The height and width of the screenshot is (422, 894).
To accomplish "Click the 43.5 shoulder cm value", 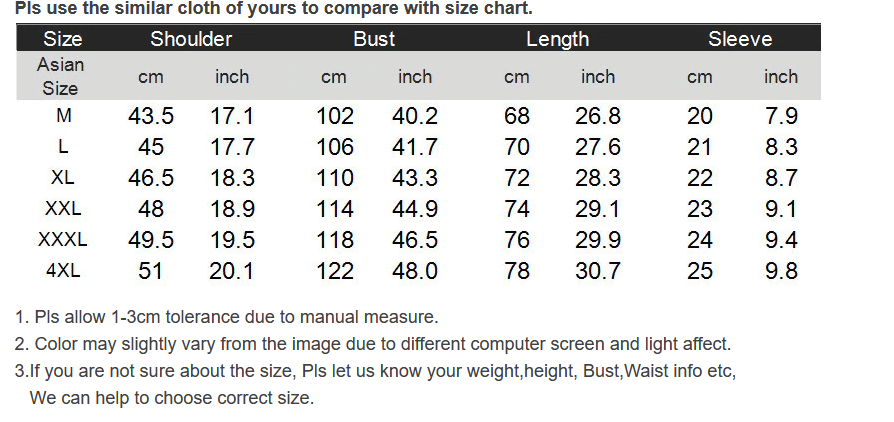I will [x=151, y=116].
